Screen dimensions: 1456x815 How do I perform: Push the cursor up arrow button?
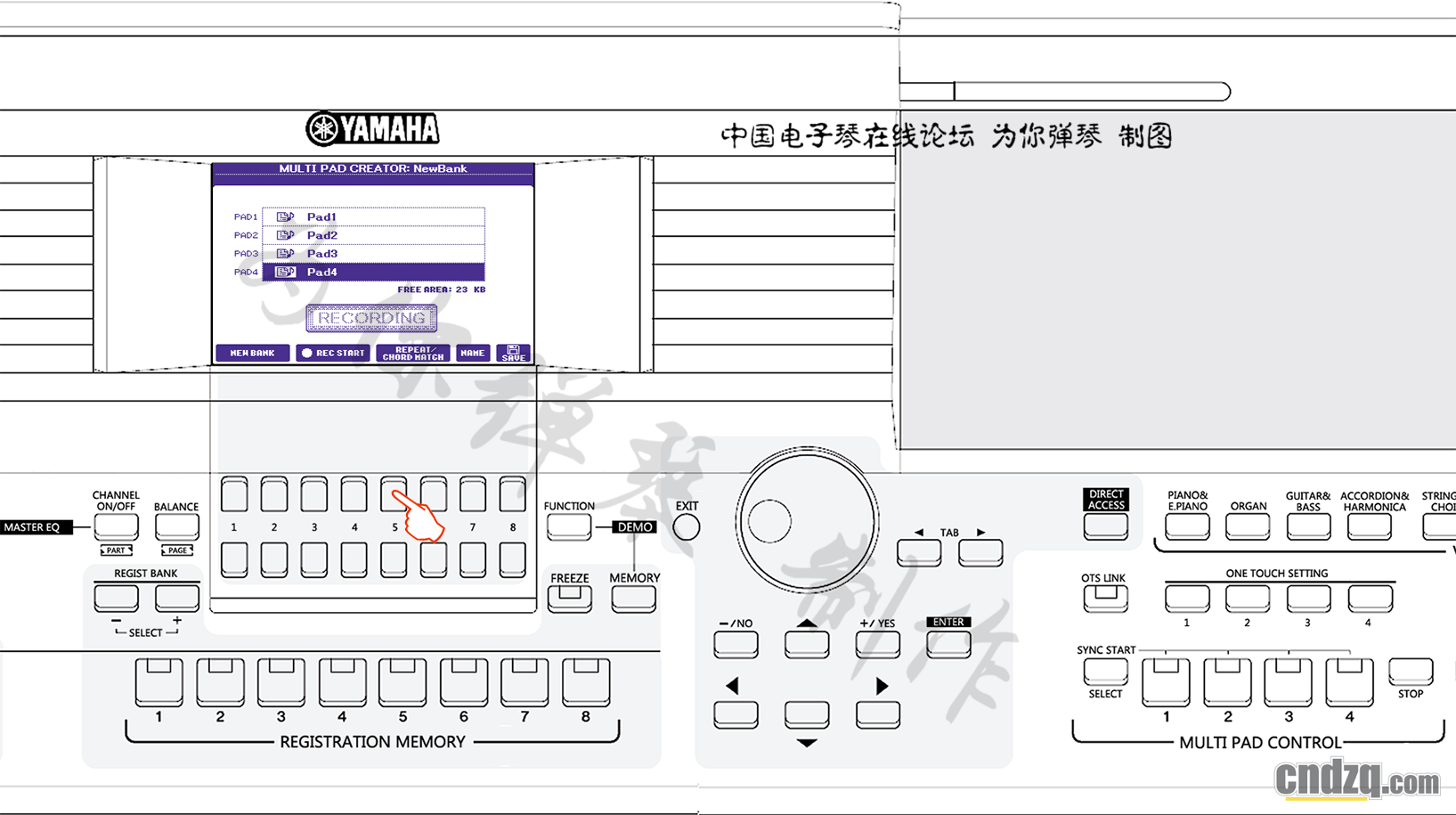pos(807,645)
